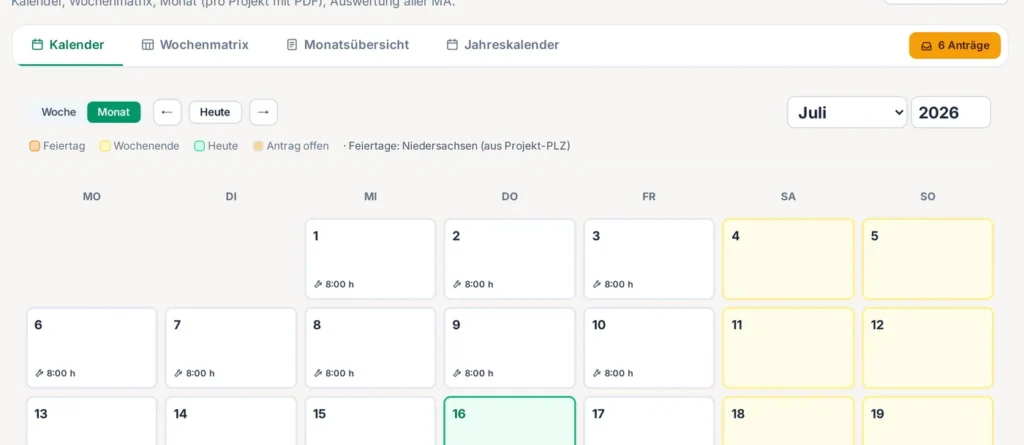Click the calendar icon beside Jahreskalender
1024x445 pixels.
452,45
